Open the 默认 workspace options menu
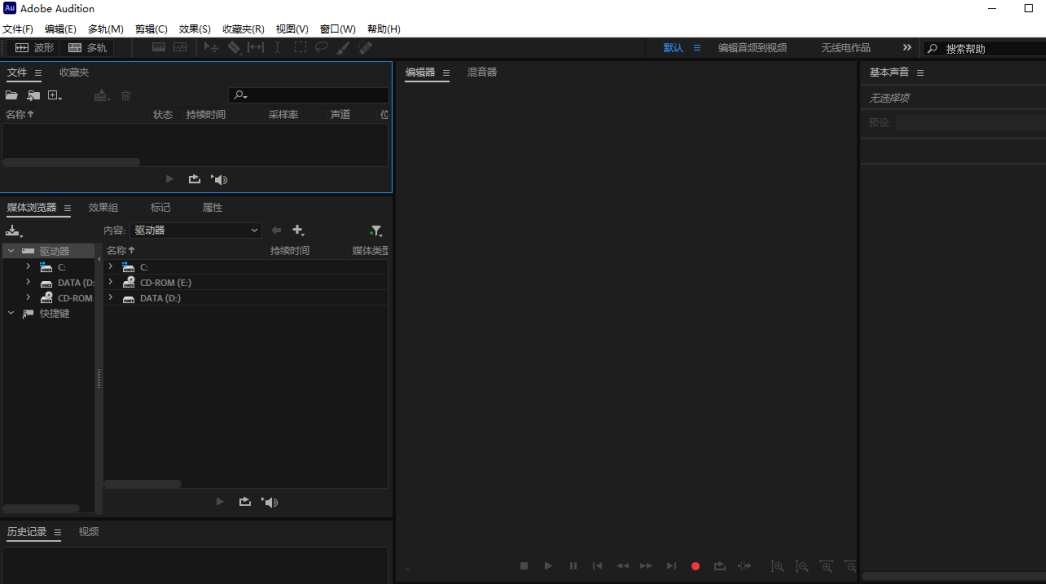This screenshot has width=1046, height=584. coord(697,47)
